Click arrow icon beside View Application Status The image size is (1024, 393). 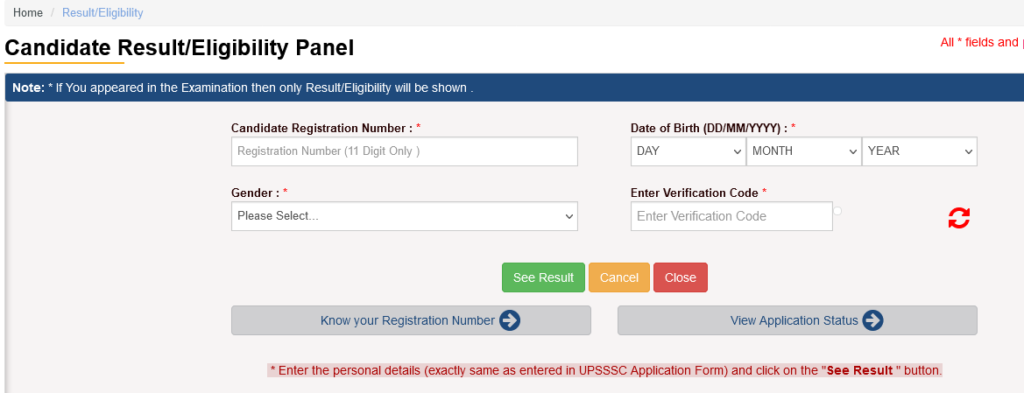872,321
